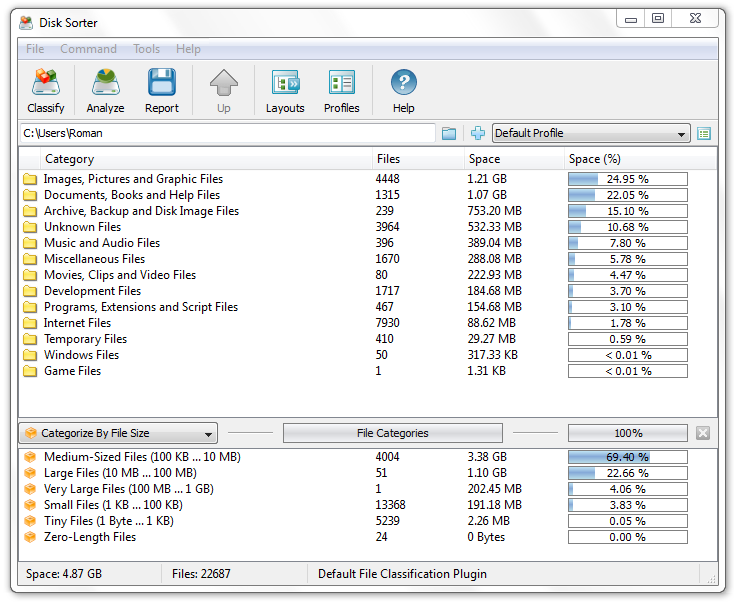Select Programs, Extensions and Script Files
Image resolution: width=734 pixels, height=602 pixels.
tap(141, 307)
